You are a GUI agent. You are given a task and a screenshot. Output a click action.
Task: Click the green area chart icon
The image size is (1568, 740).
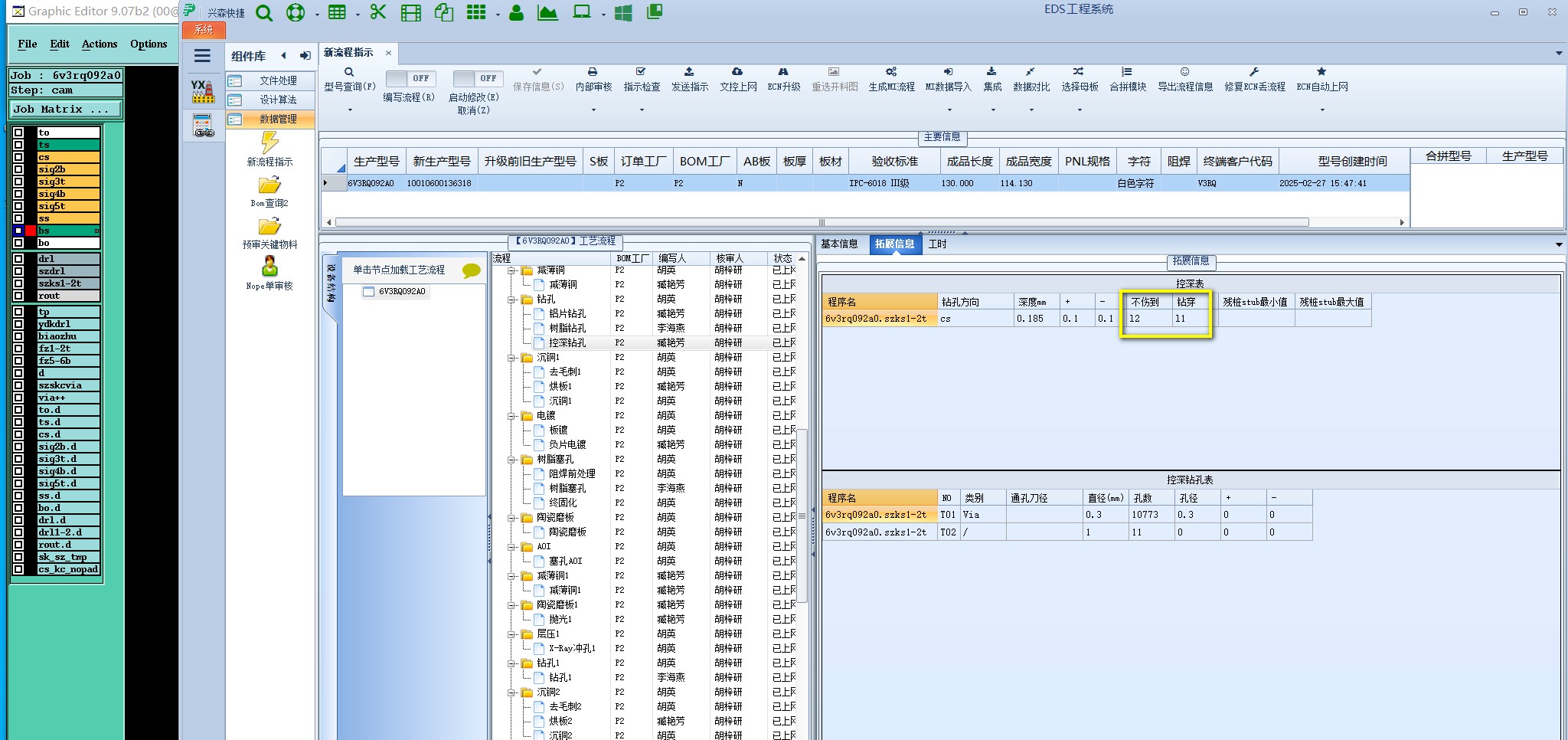pyautogui.click(x=547, y=12)
